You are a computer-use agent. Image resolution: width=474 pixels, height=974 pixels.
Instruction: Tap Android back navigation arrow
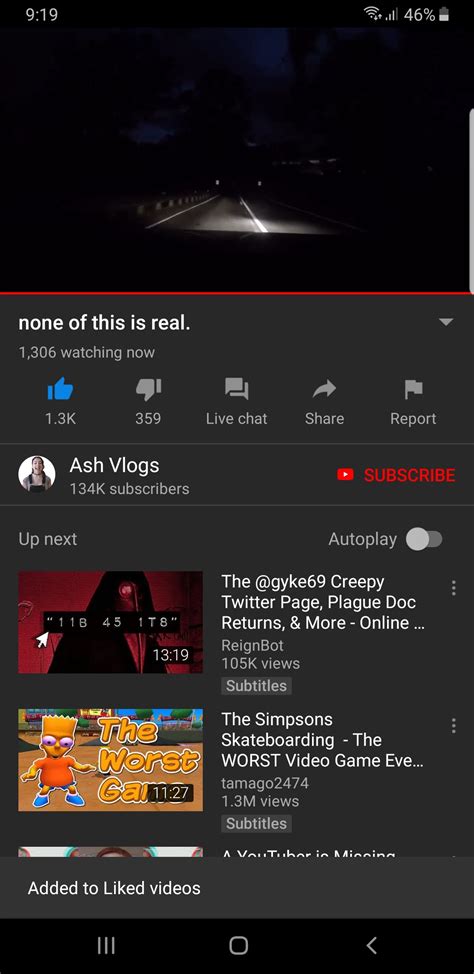[x=371, y=945]
